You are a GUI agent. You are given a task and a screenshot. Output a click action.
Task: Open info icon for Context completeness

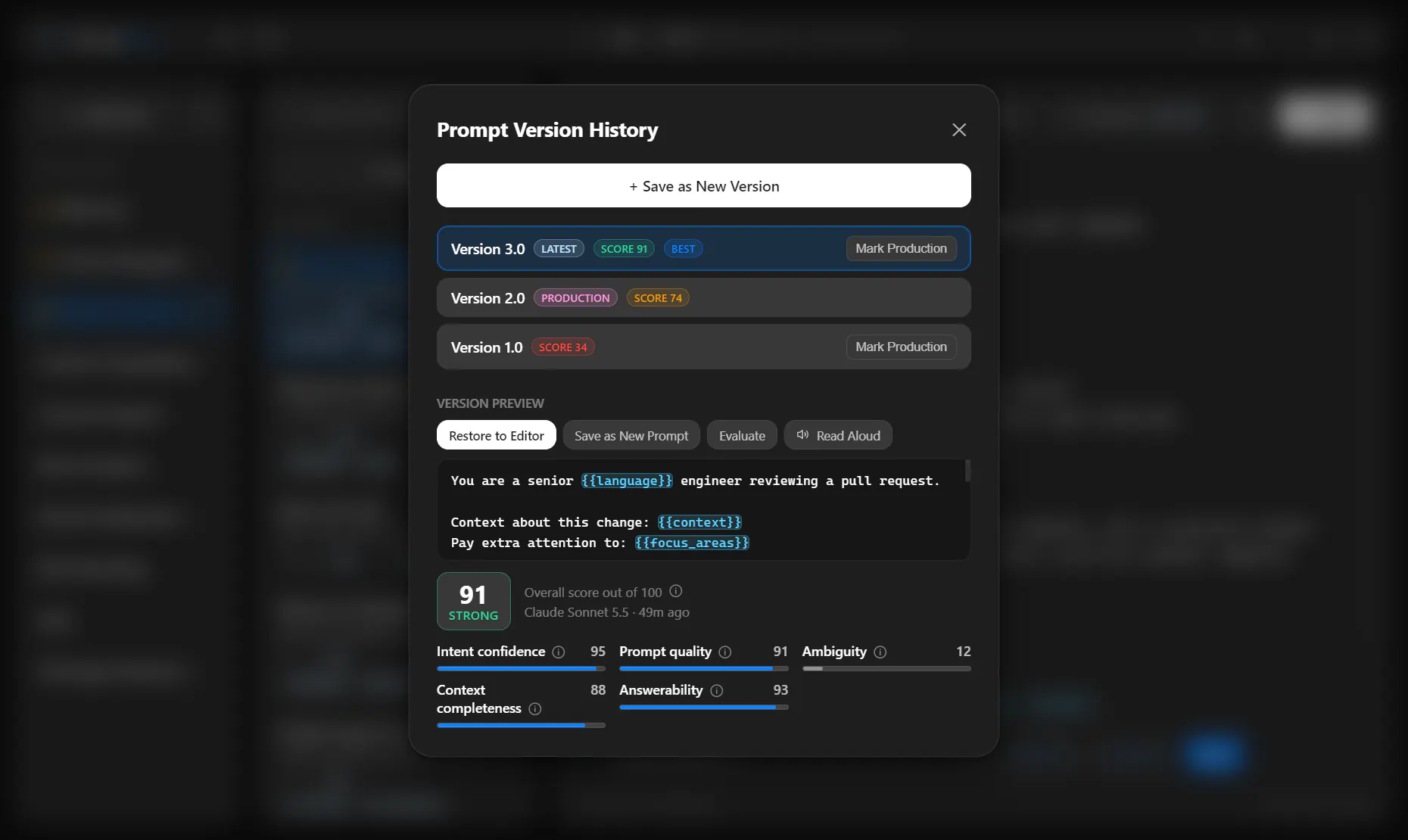(x=535, y=709)
